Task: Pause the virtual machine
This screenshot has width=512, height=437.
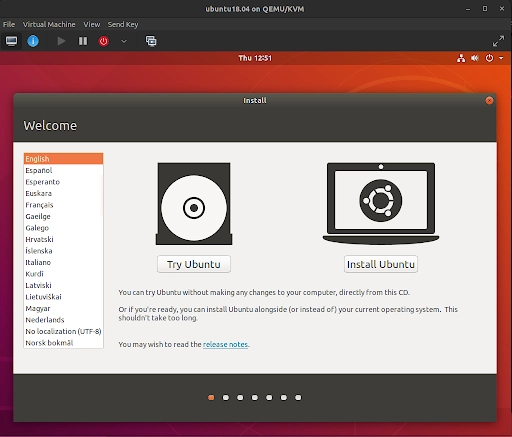Action: coord(83,41)
